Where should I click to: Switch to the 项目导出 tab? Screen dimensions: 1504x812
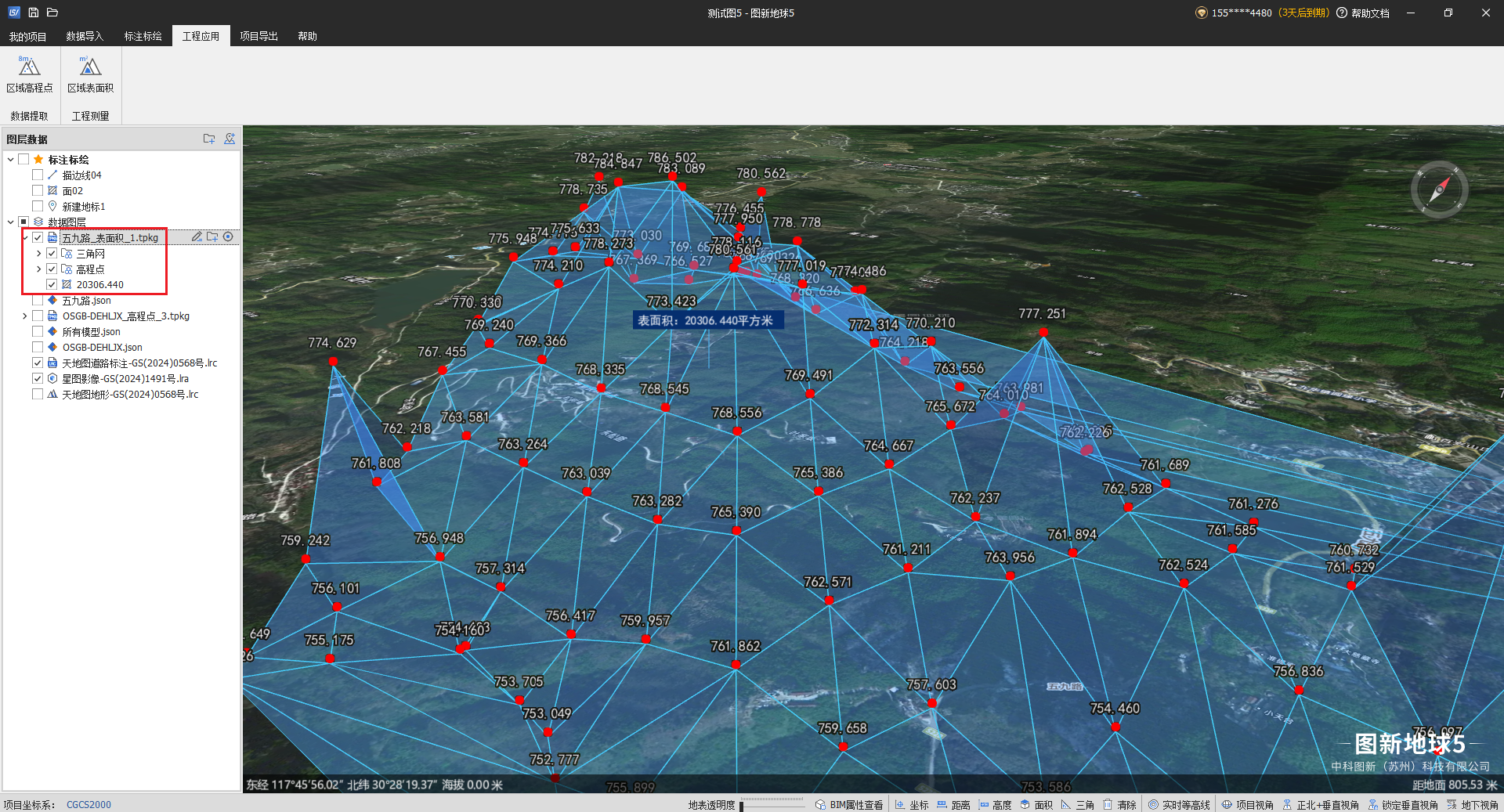tap(258, 36)
